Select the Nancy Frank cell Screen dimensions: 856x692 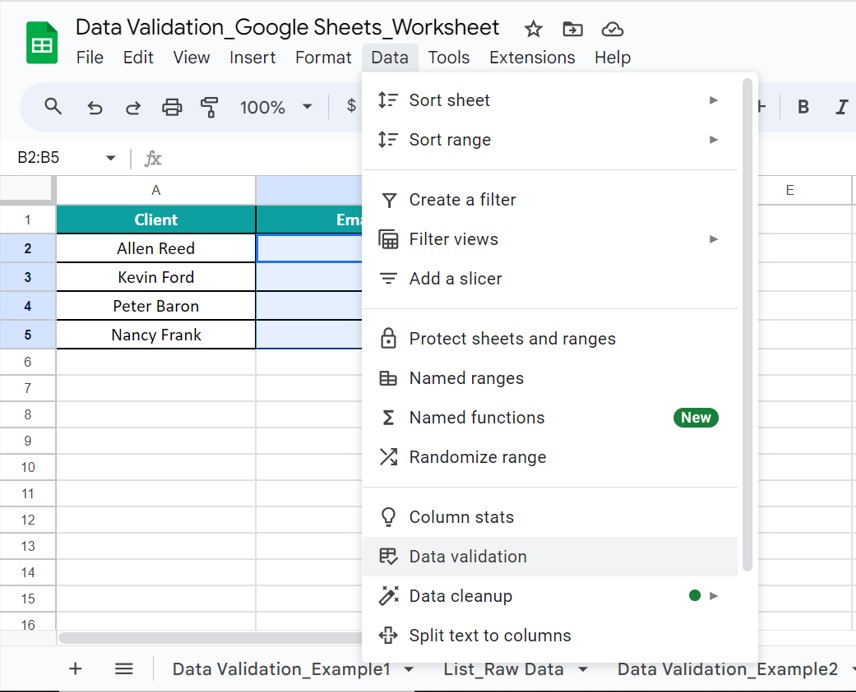pyautogui.click(x=156, y=335)
